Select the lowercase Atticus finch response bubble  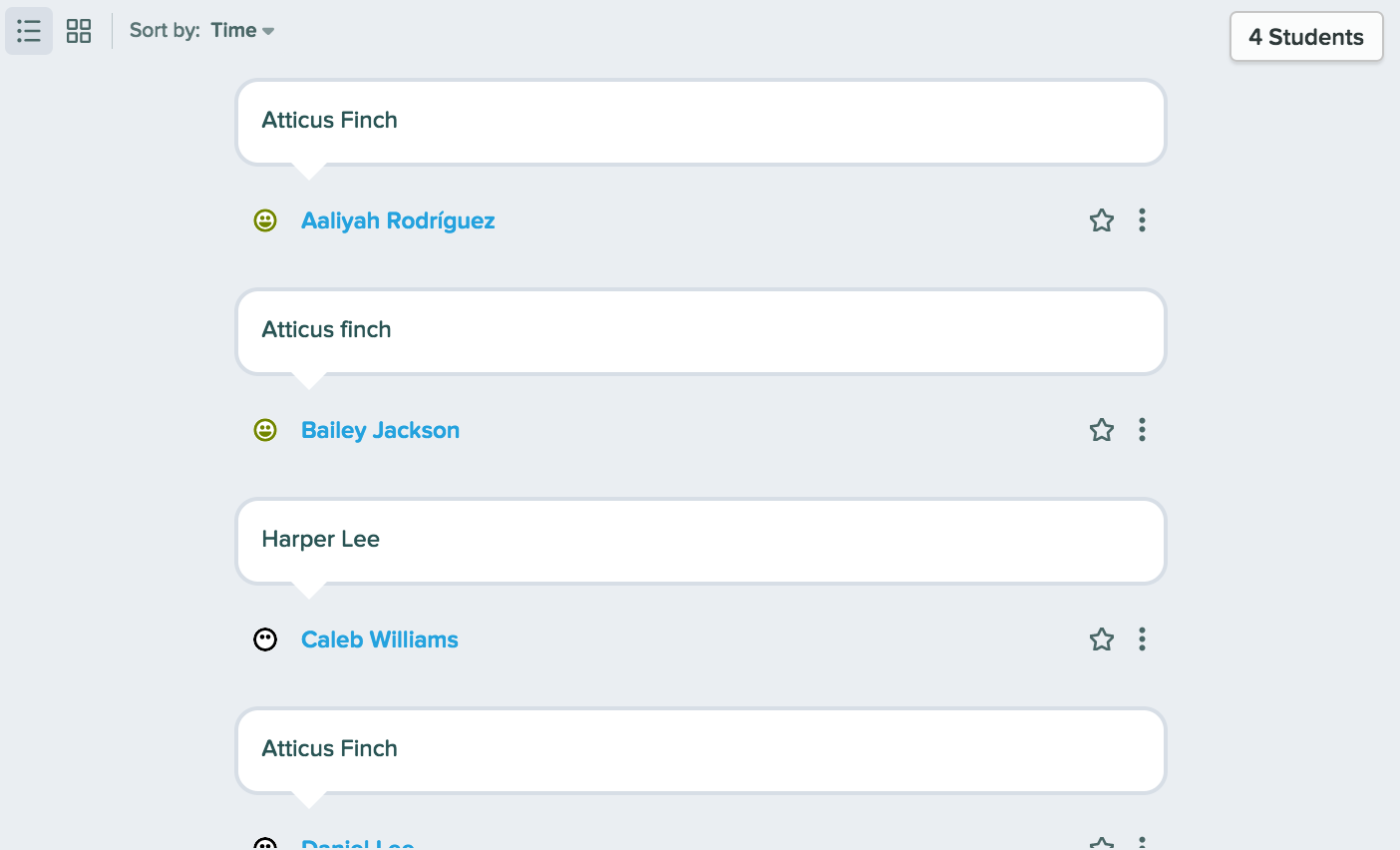click(x=701, y=331)
